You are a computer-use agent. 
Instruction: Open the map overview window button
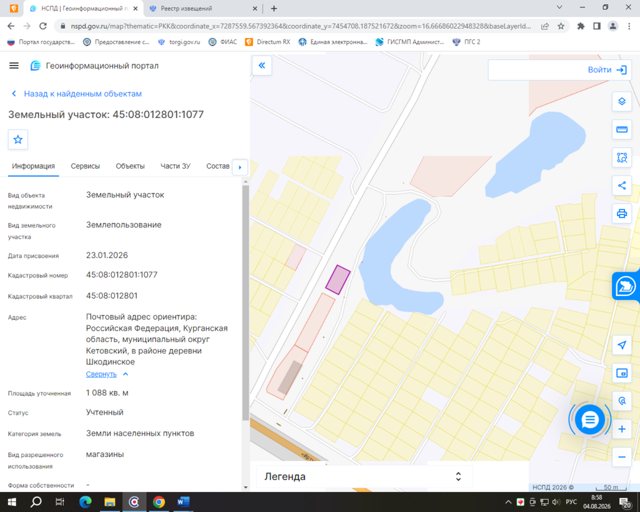pos(622,373)
